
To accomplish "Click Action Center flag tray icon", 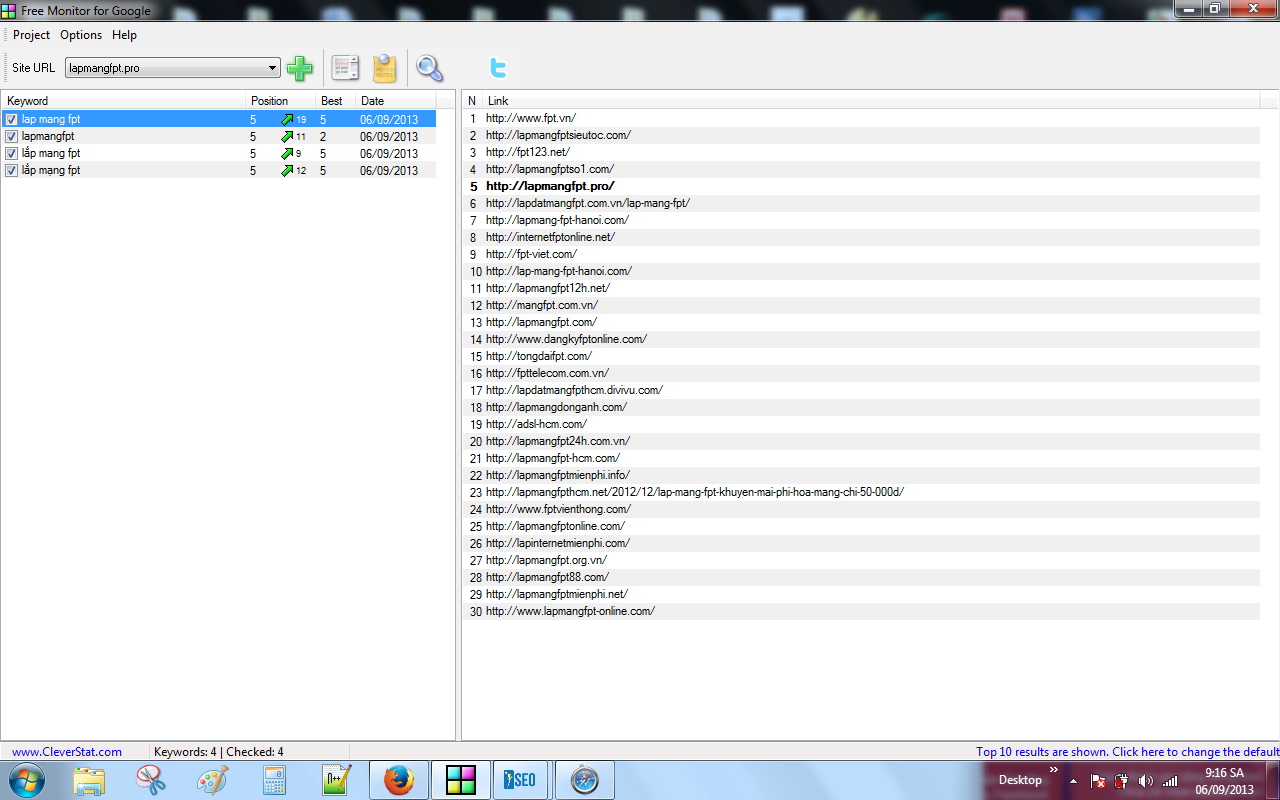I will (1098, 781).
